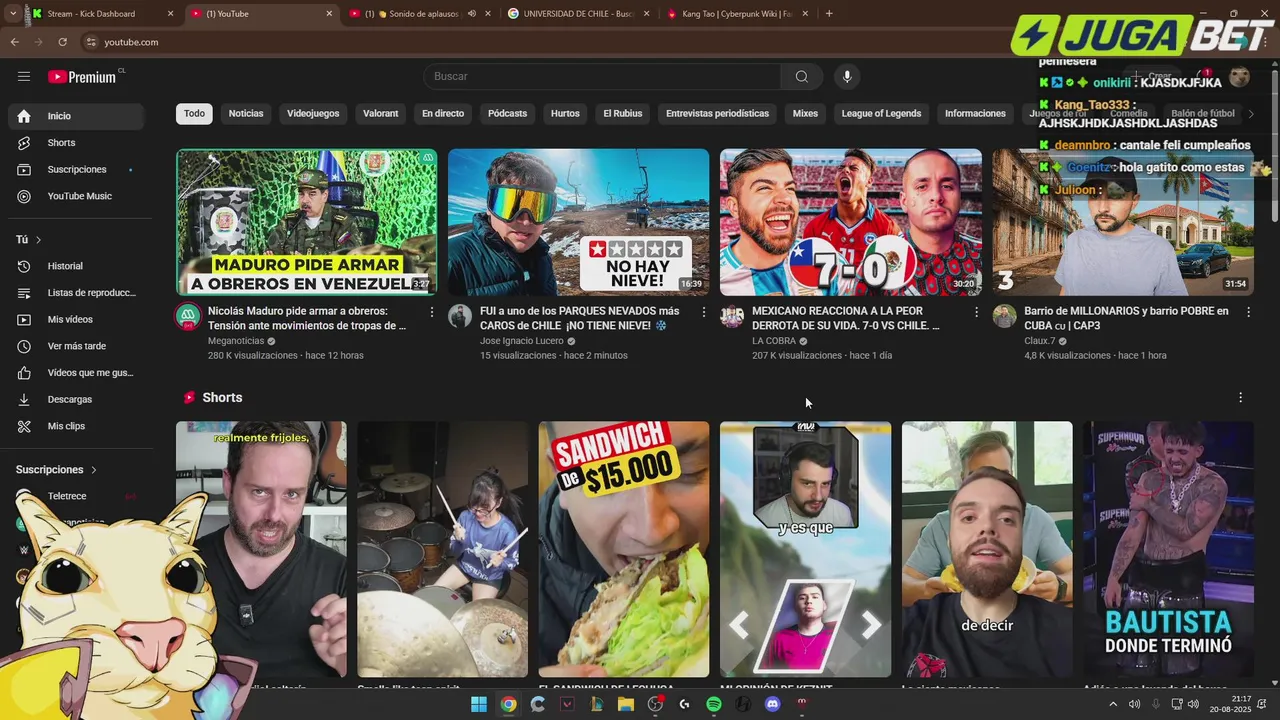Open Jose Ignacio Lucero channel name
Image resolution: width=1280 pixels, height=720 pixels.
(521, 341)
